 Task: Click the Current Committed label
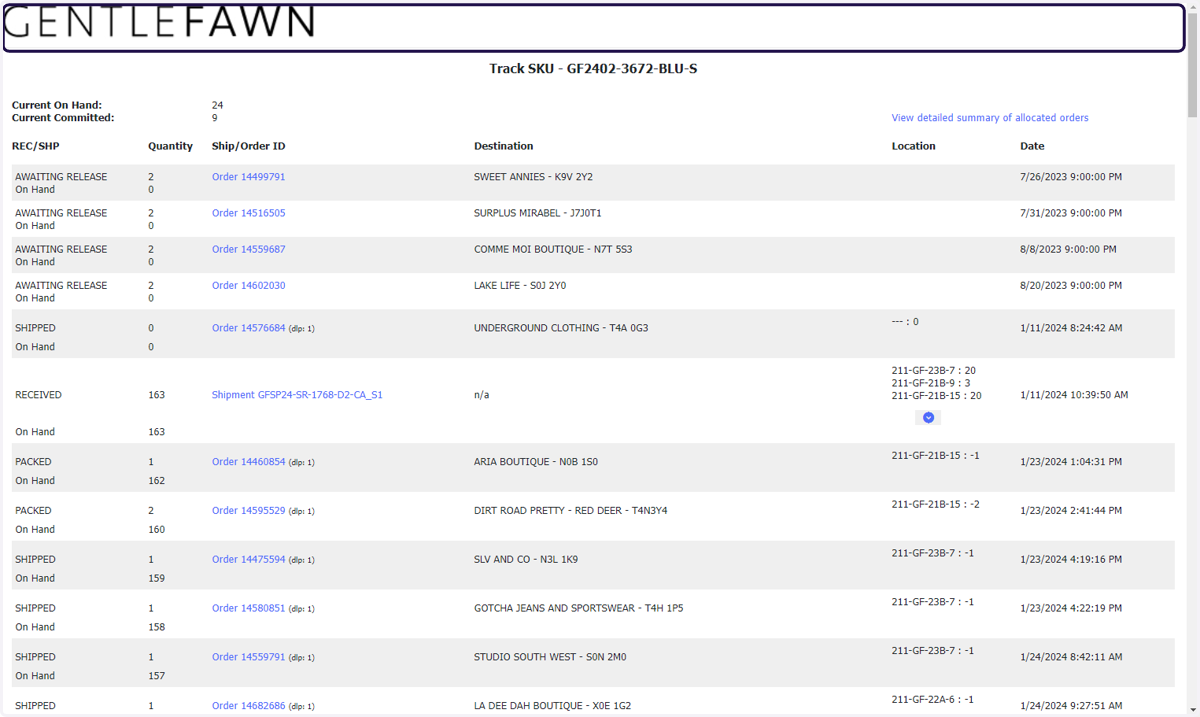[x=63, y=118]
